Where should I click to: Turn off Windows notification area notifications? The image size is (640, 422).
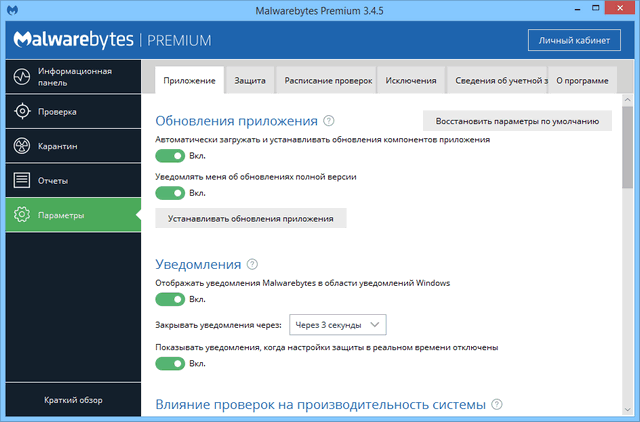(x=170, y=299)
